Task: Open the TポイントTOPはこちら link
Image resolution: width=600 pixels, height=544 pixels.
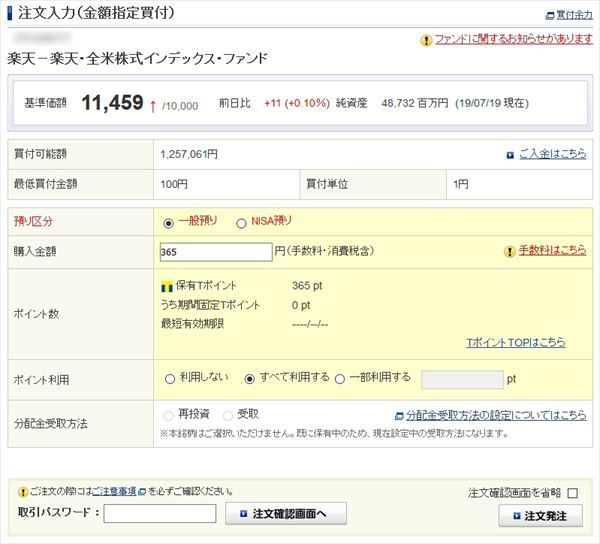Action: coord(516,342)
